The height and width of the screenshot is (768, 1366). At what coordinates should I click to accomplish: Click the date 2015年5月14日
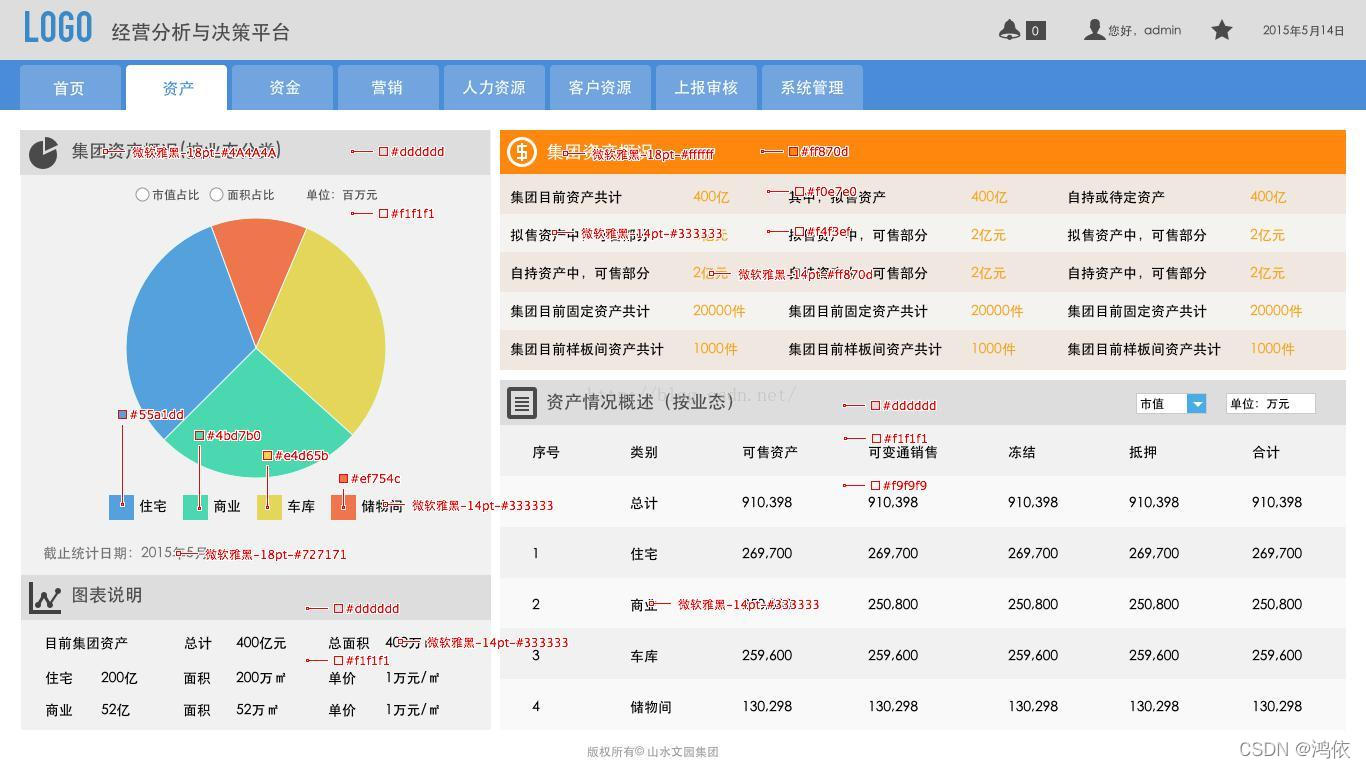pos(1303,31)
